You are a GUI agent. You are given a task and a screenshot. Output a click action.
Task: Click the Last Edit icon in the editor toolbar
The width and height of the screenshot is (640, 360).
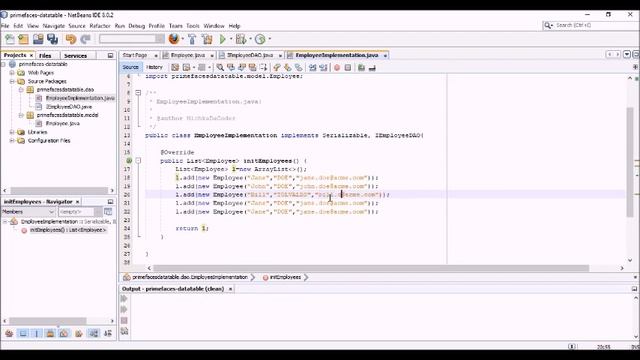point(175,67)
